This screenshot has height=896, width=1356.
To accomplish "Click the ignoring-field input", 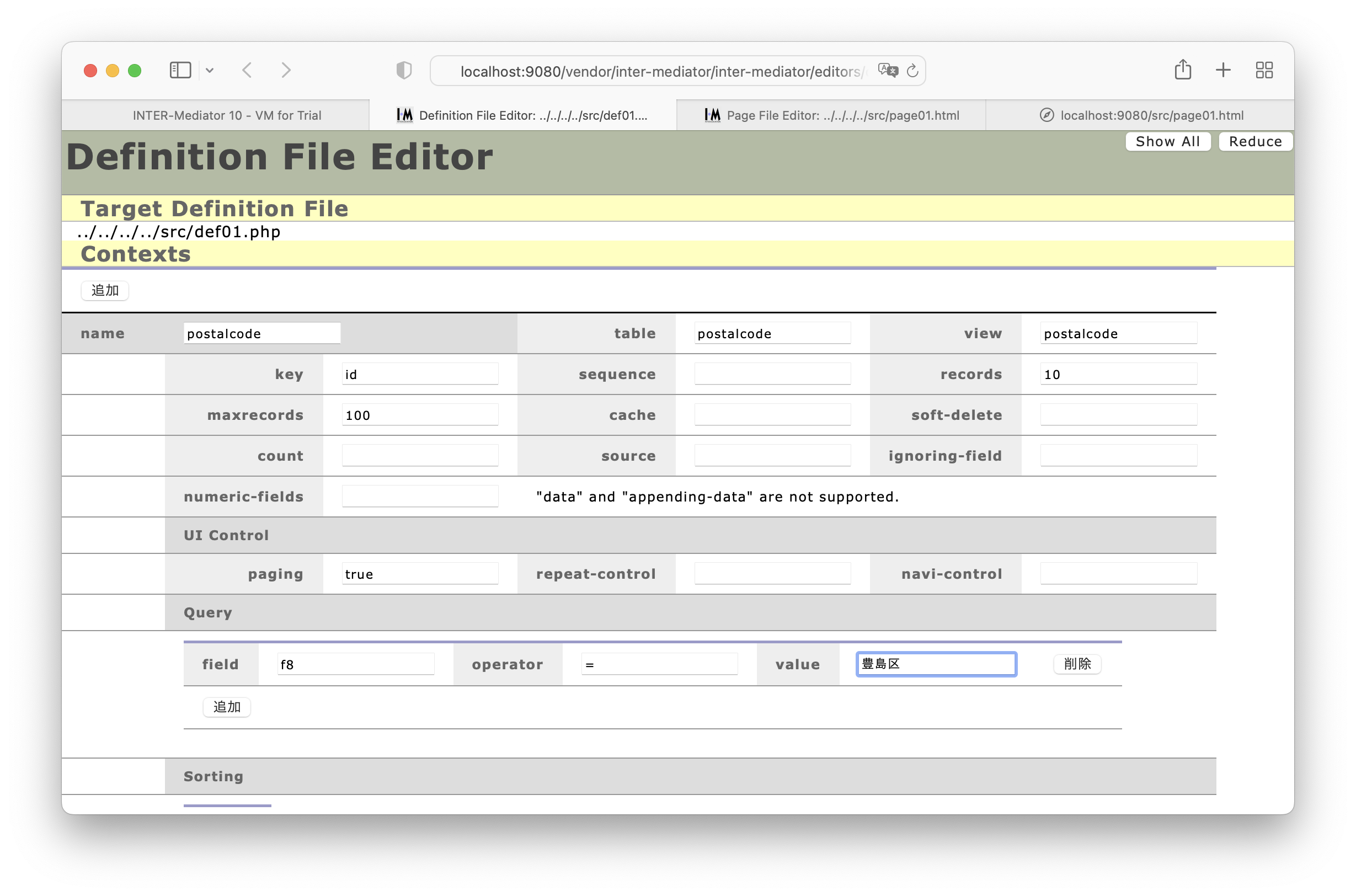I will (1118, 455).
